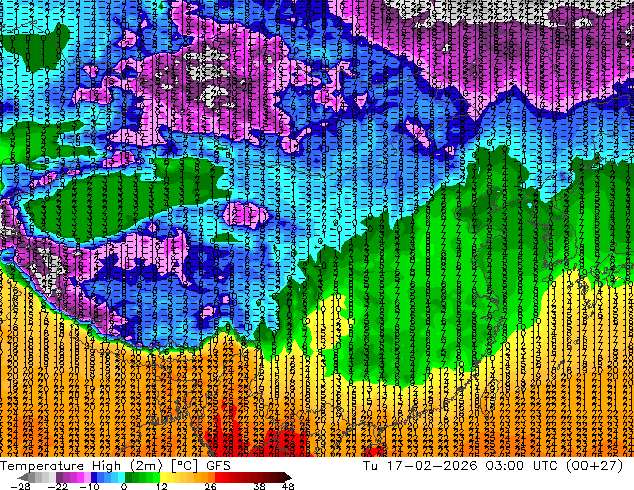Click the dark blue swatch at -10
634x490 pixels.
(94, 477)
